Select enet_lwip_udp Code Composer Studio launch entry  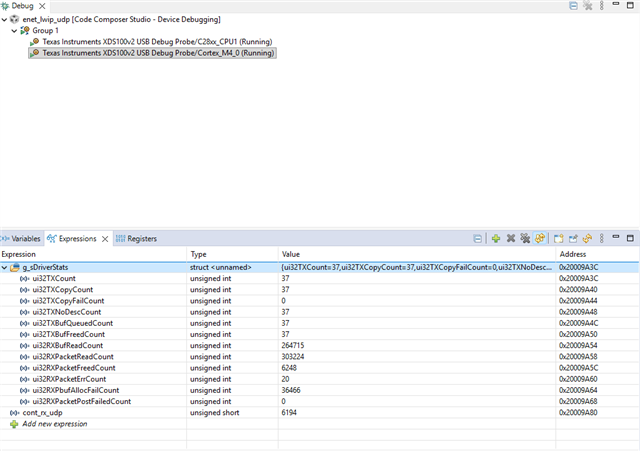point(121,19)
